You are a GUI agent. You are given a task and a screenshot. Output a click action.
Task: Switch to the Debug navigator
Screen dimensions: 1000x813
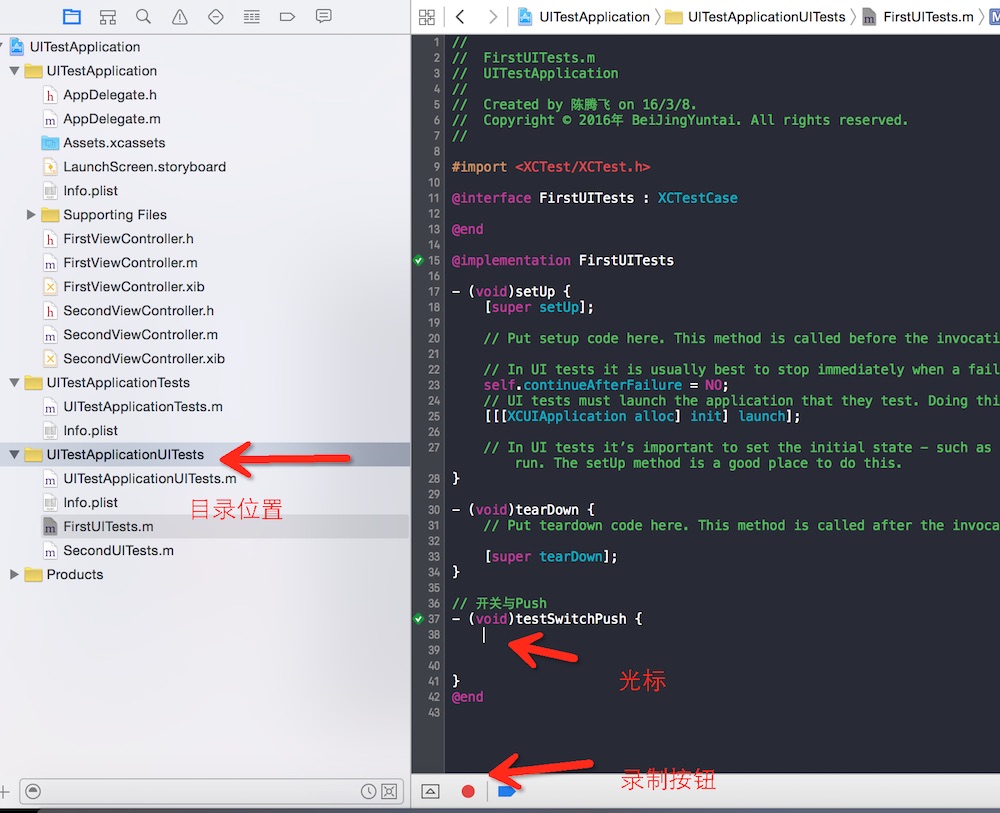point(251,16)
